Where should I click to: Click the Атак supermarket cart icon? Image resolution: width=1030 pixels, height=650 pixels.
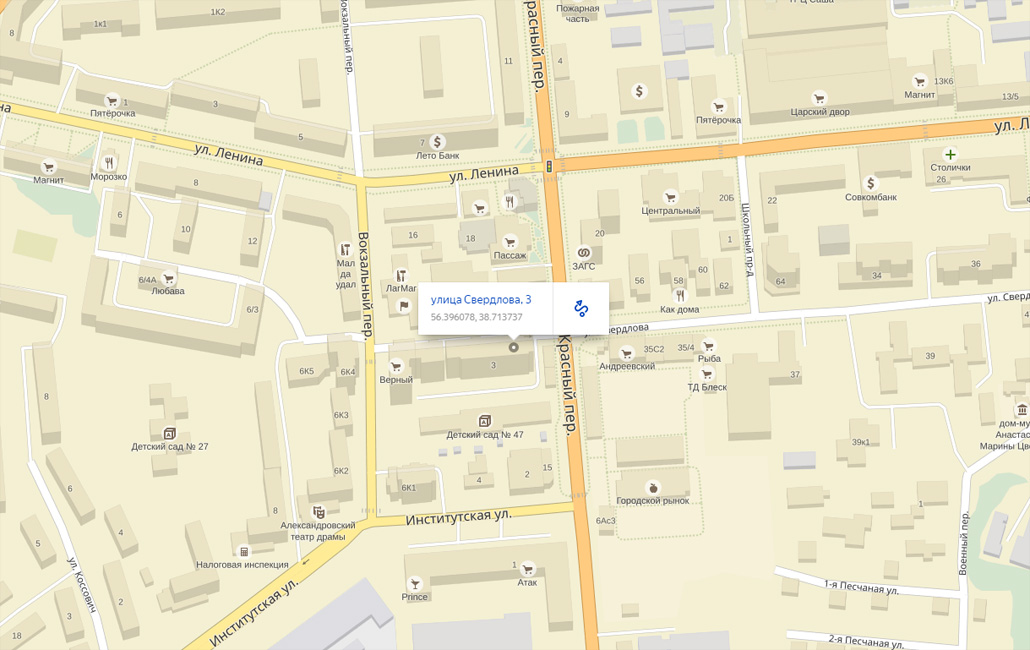click(x=527, y=569)
